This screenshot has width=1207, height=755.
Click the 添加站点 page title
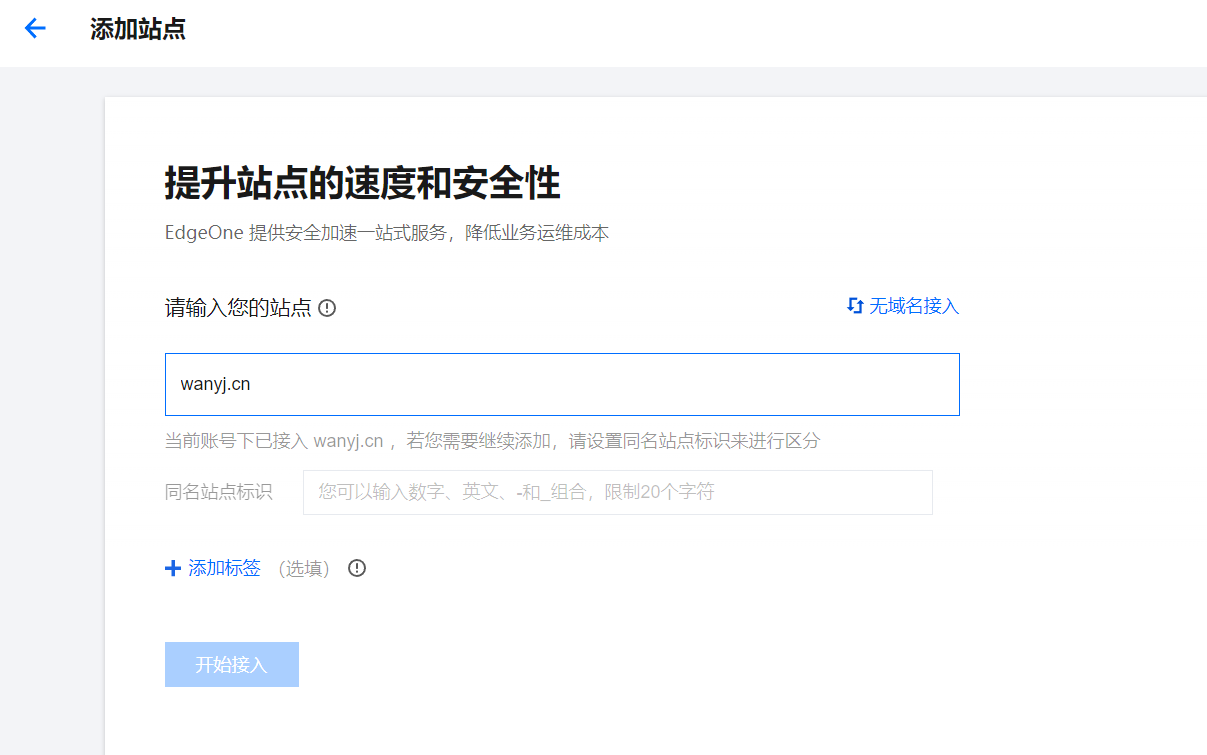click(138, 29)
